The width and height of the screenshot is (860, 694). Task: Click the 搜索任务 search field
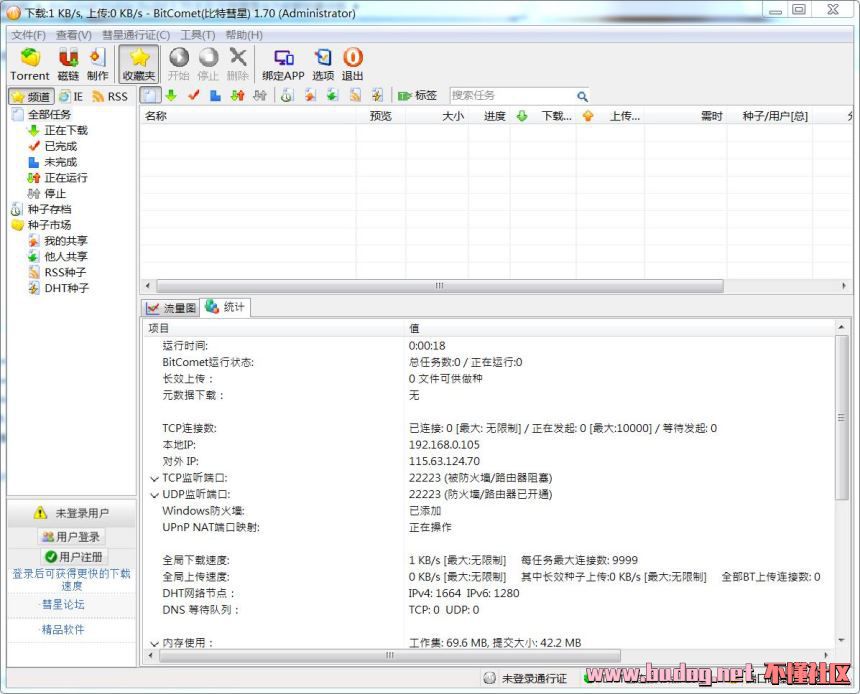click(512, 95)
